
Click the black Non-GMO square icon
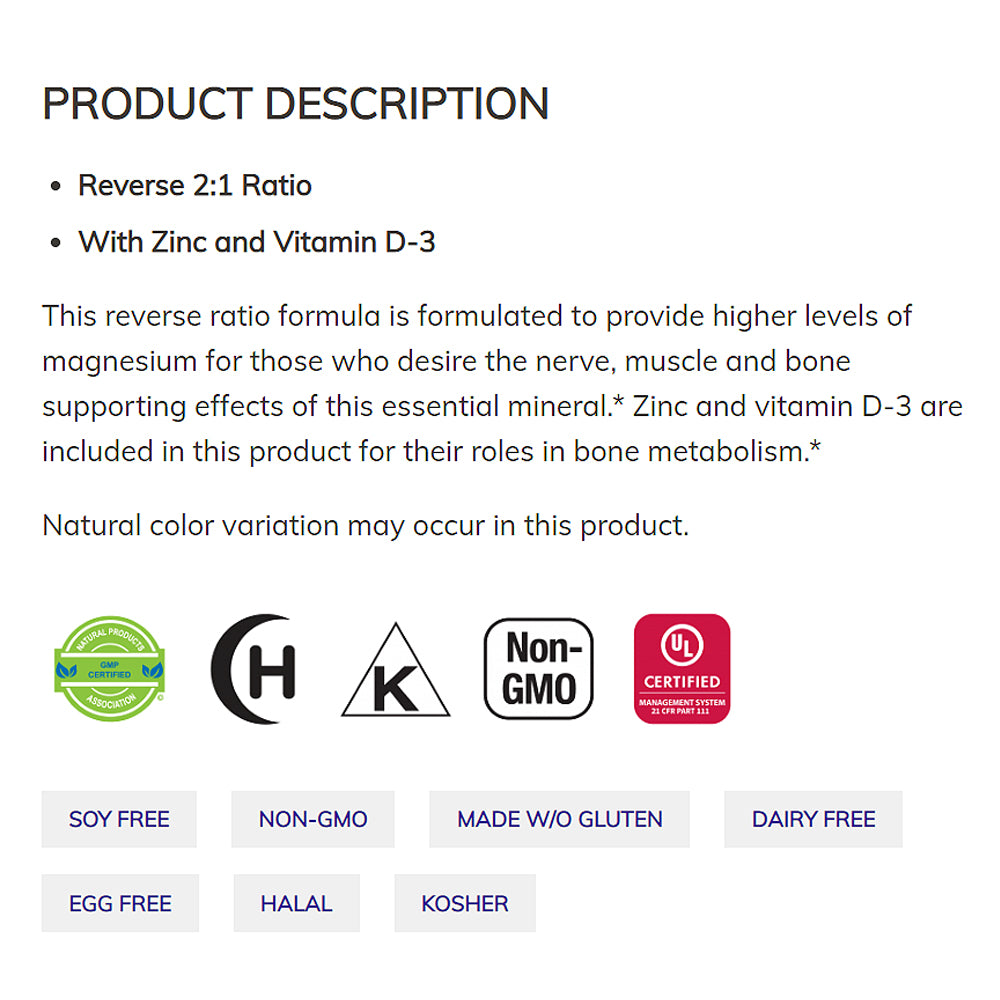click(x=539, y=668)
